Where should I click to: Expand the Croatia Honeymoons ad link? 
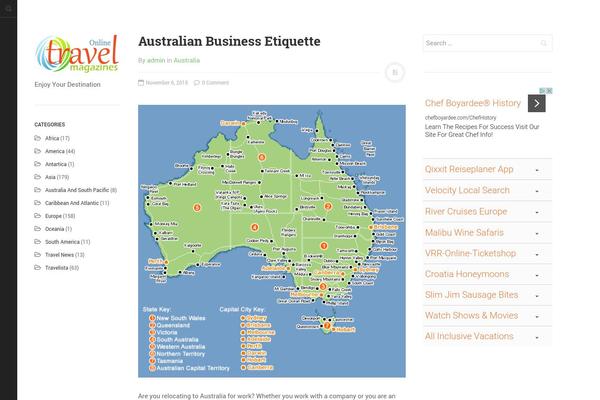coord(488,274)
